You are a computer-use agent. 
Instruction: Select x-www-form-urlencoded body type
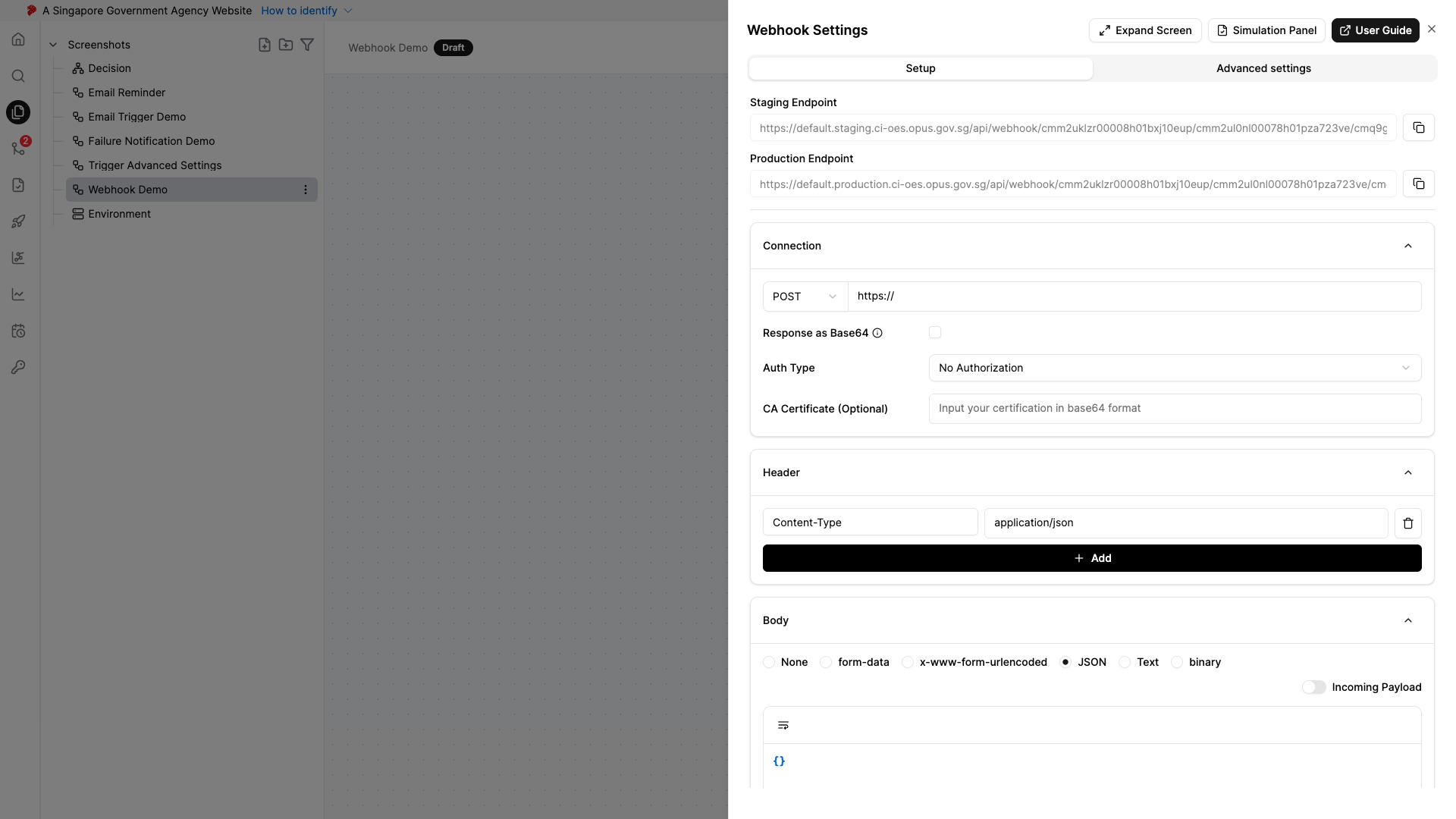point(908,662)
